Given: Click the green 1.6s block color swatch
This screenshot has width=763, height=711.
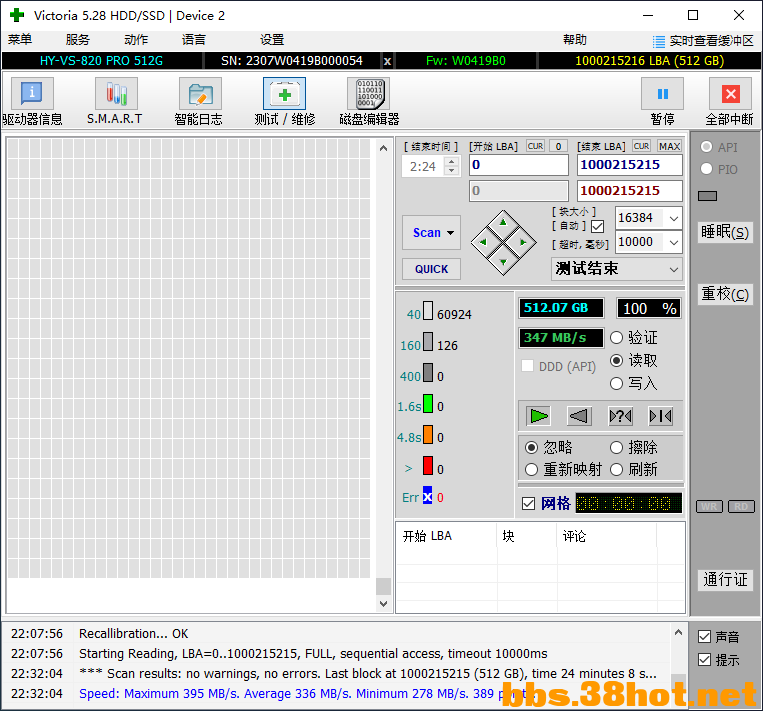Looking at the screenshot, I should (428, 404).
